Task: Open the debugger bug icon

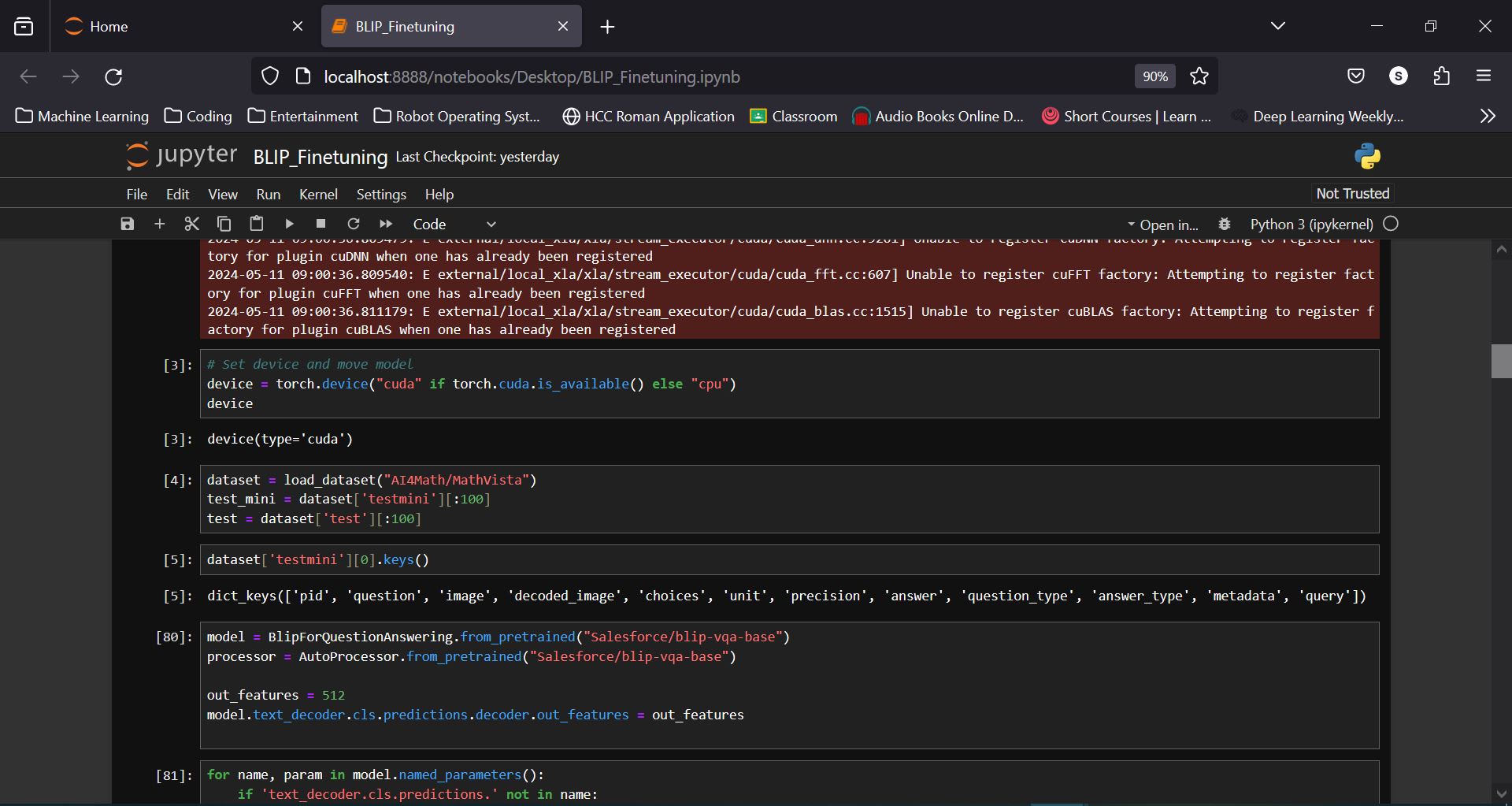Action: pyautogui.click(x=1225, y=224)
